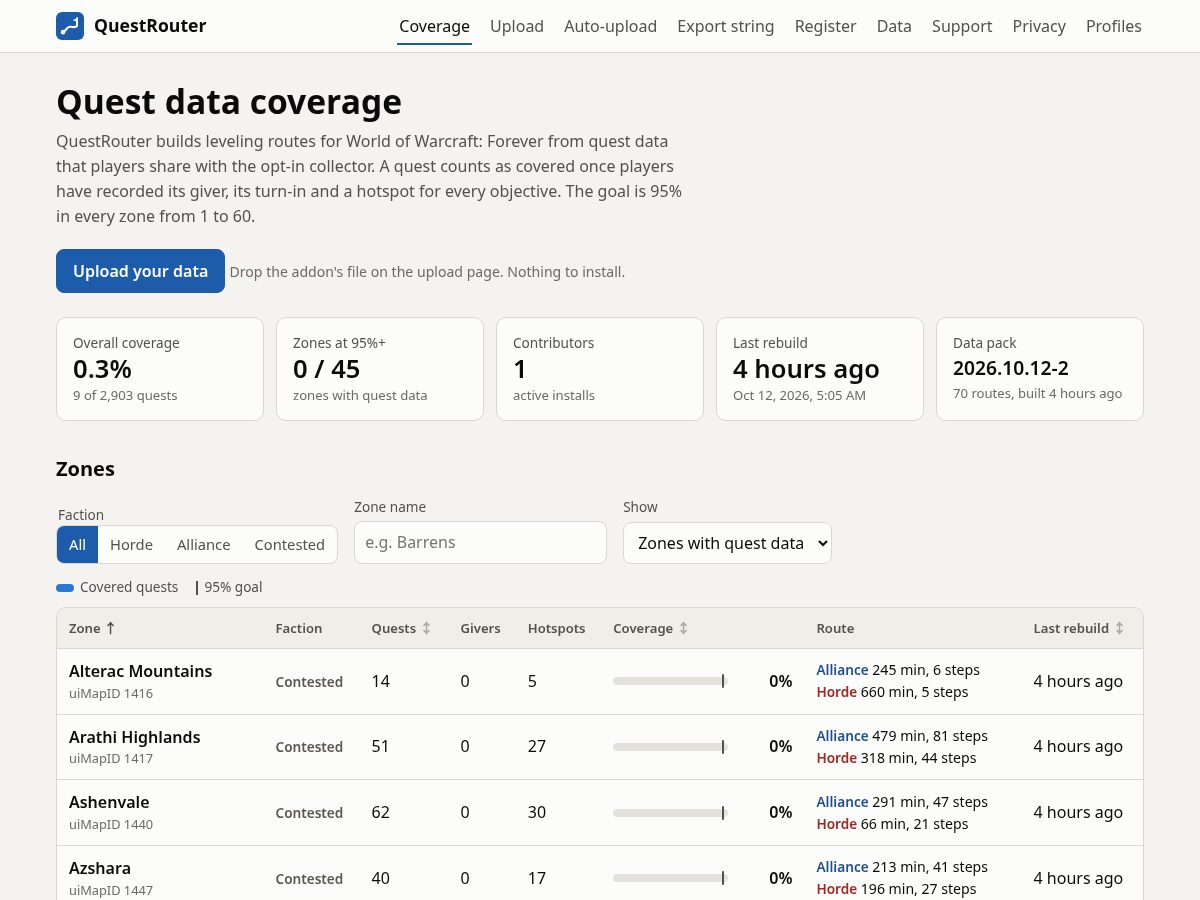Click Horde 66 min, 21 steps route
Image resolution: width=1200 pixels, height=900 pixels.
(x=892, y=824)
